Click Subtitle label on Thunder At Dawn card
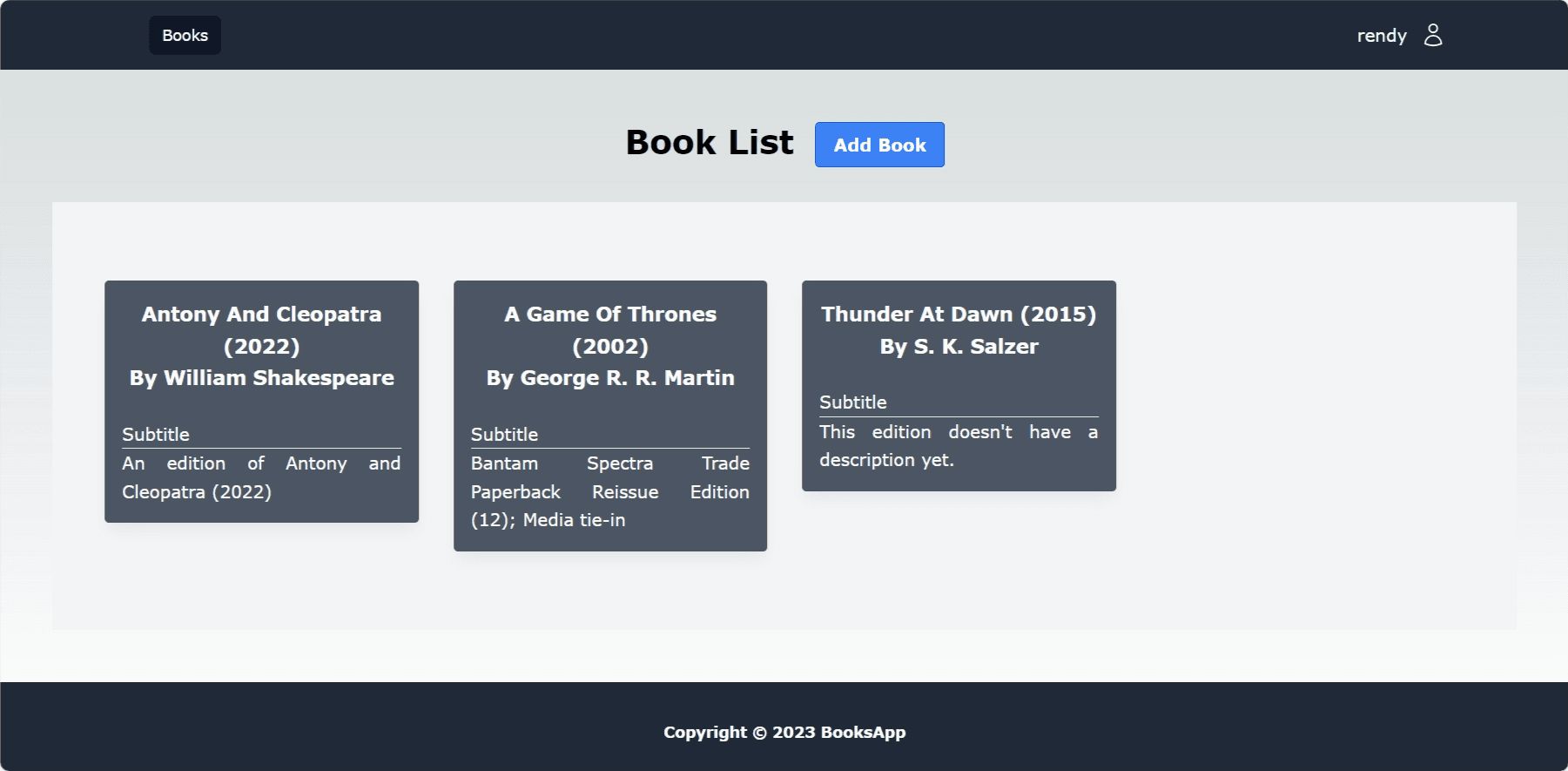 pos(852,402)
